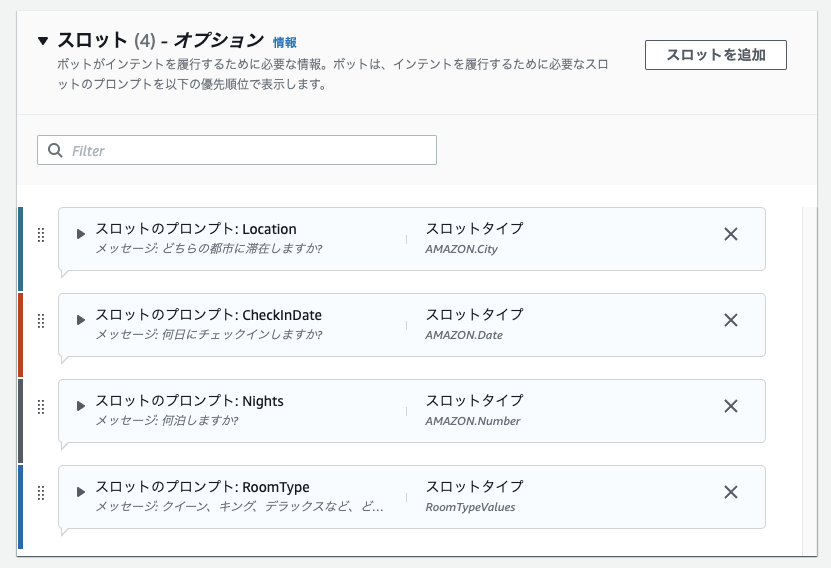Image resolution: width=831 pixels, height=568 pixels.
Task: Grab the drag handle for RoomType slot
Action: [41, 493]
